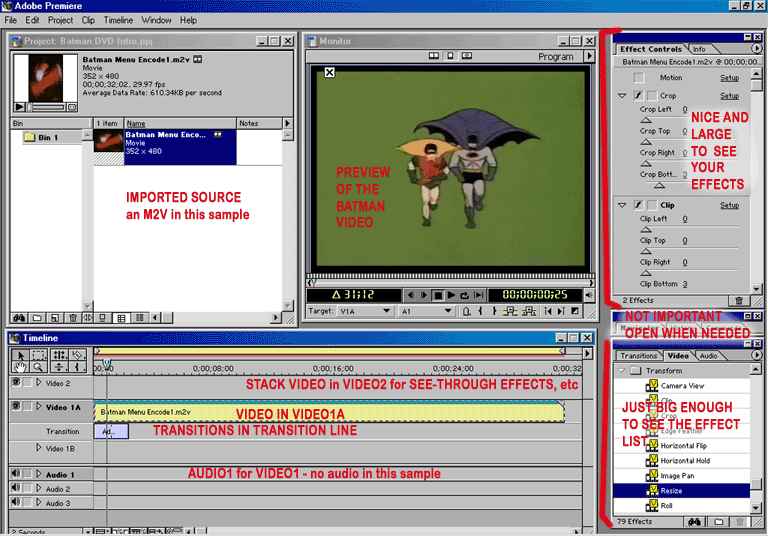Hide the Video 2 track eye icon
The image size is (768, 536).
pyautogui.click(x=16, y=382)
